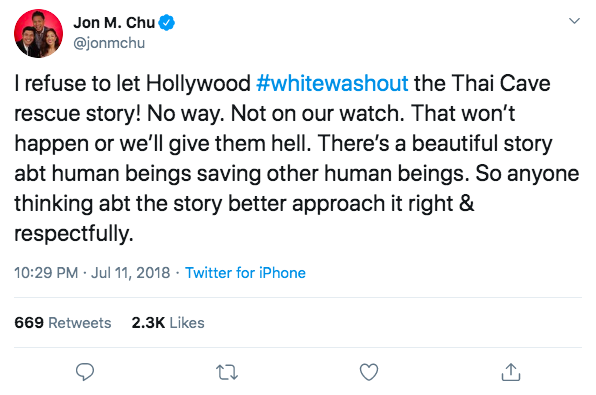
Task: Click the phrase beautiful story in tweet
Action: click(x=482, y=144)
